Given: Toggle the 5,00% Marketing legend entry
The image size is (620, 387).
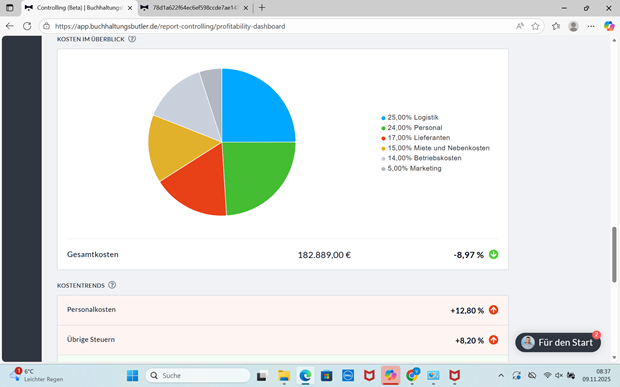Looking at the screenshot, I should [411, 168].
